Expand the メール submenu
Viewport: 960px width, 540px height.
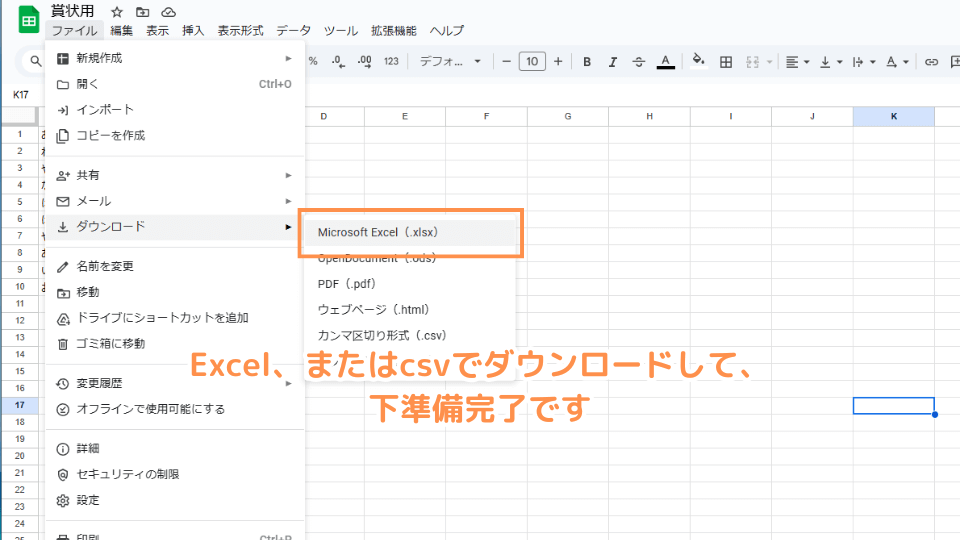pyautogui.click(x=175, y=201)
